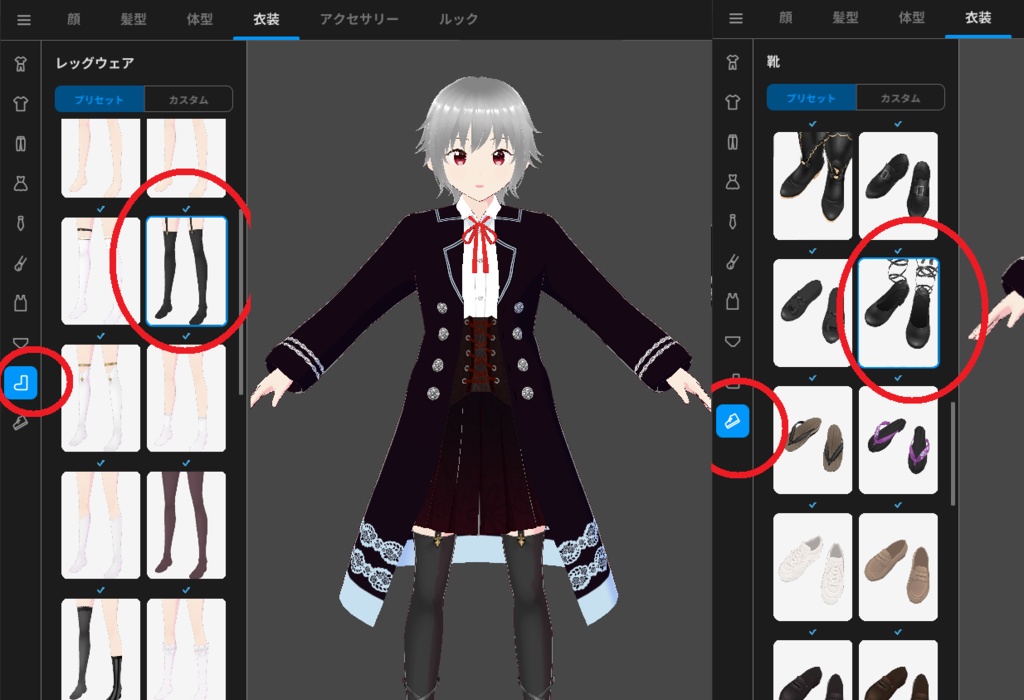Screen dimensions: 1024x700
Task: Switch to the ルック tab
Action: (458, 20)
